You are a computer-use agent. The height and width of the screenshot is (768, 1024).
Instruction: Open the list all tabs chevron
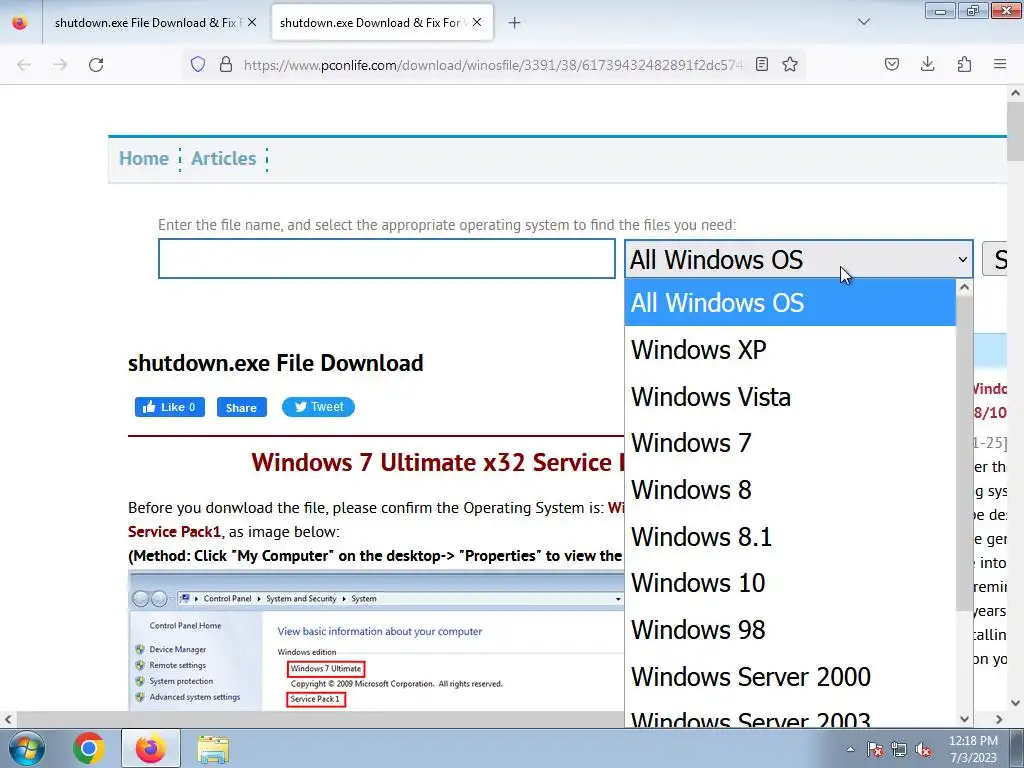pos(864,22)
